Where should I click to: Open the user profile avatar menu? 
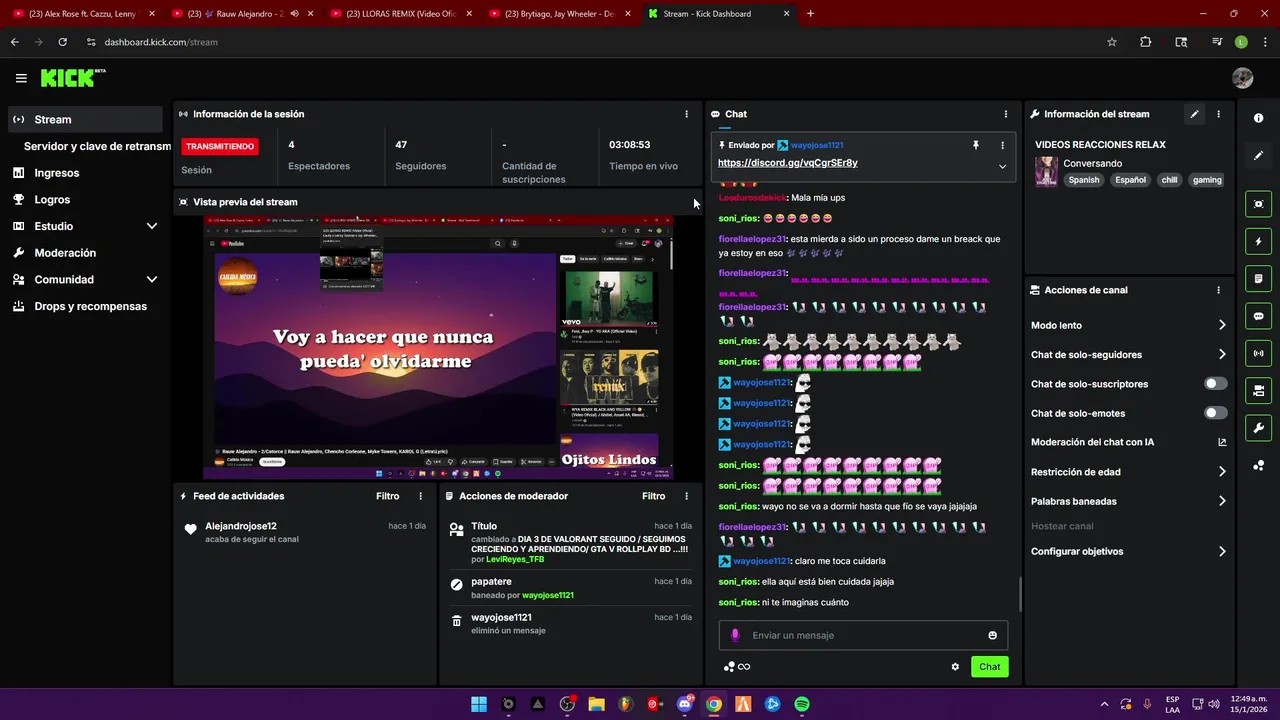(1243, 78)
